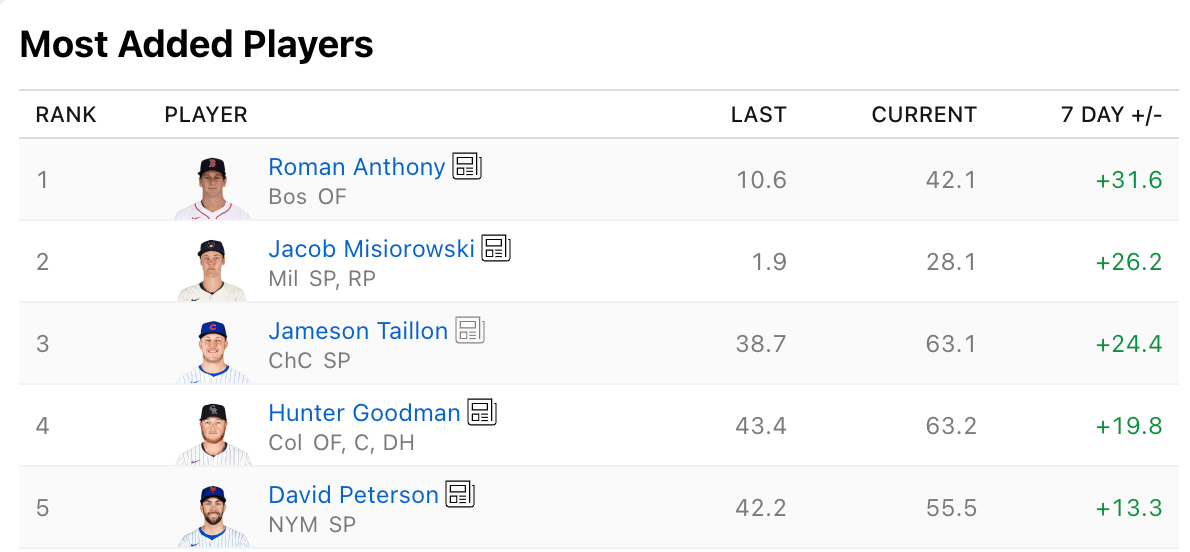Open Jameson Taillon's player news note icon

pyautogui.click(x=470, y=331)
